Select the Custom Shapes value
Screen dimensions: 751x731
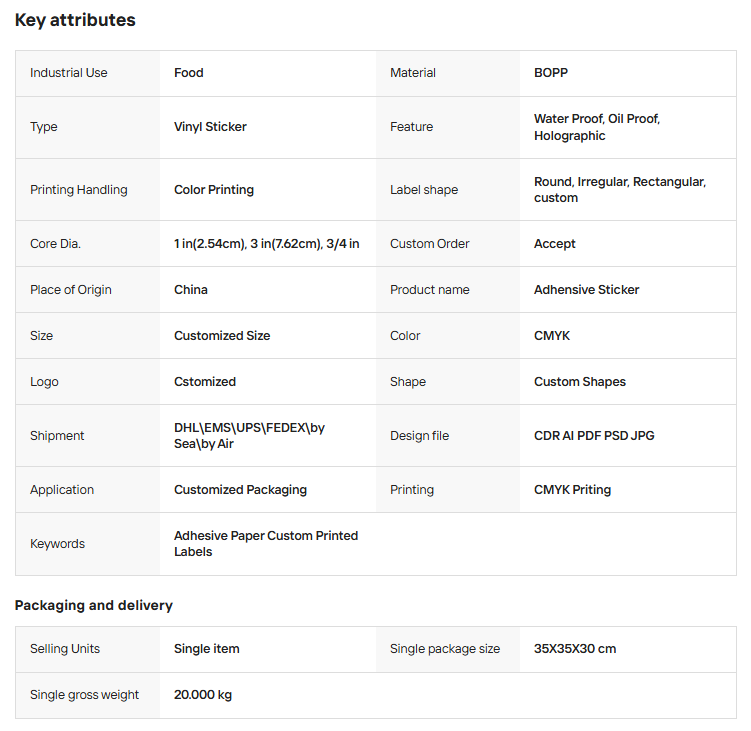coord(579,382)
